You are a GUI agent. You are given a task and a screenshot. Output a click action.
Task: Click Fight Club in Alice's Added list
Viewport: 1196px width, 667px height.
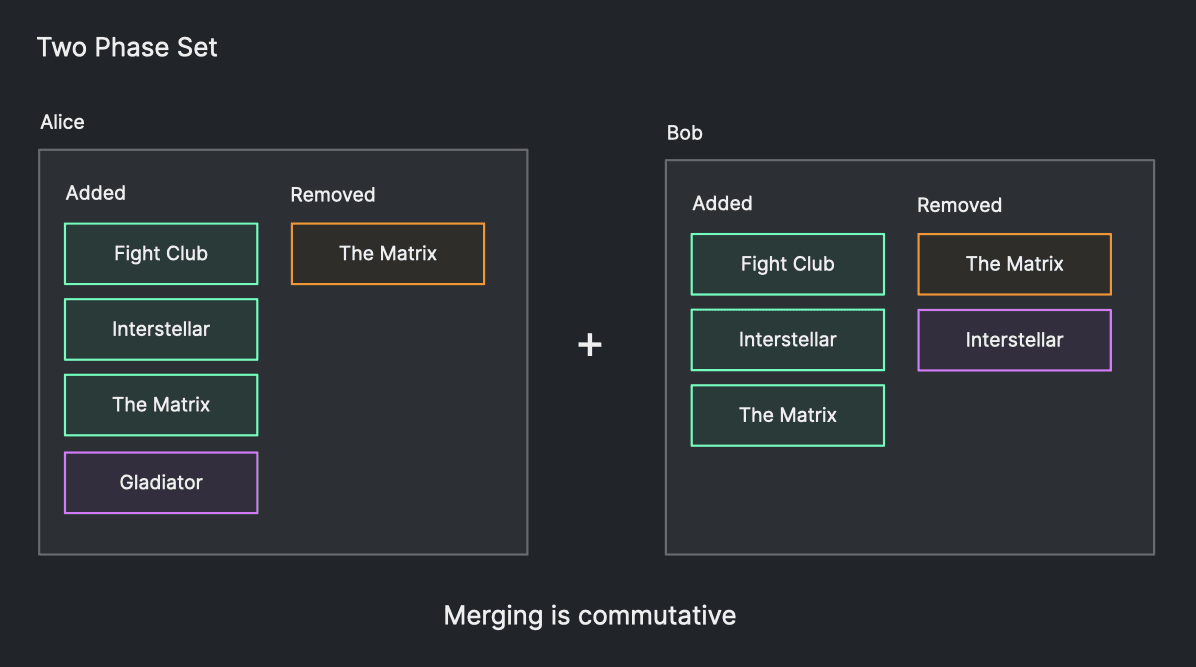(161, 254)
